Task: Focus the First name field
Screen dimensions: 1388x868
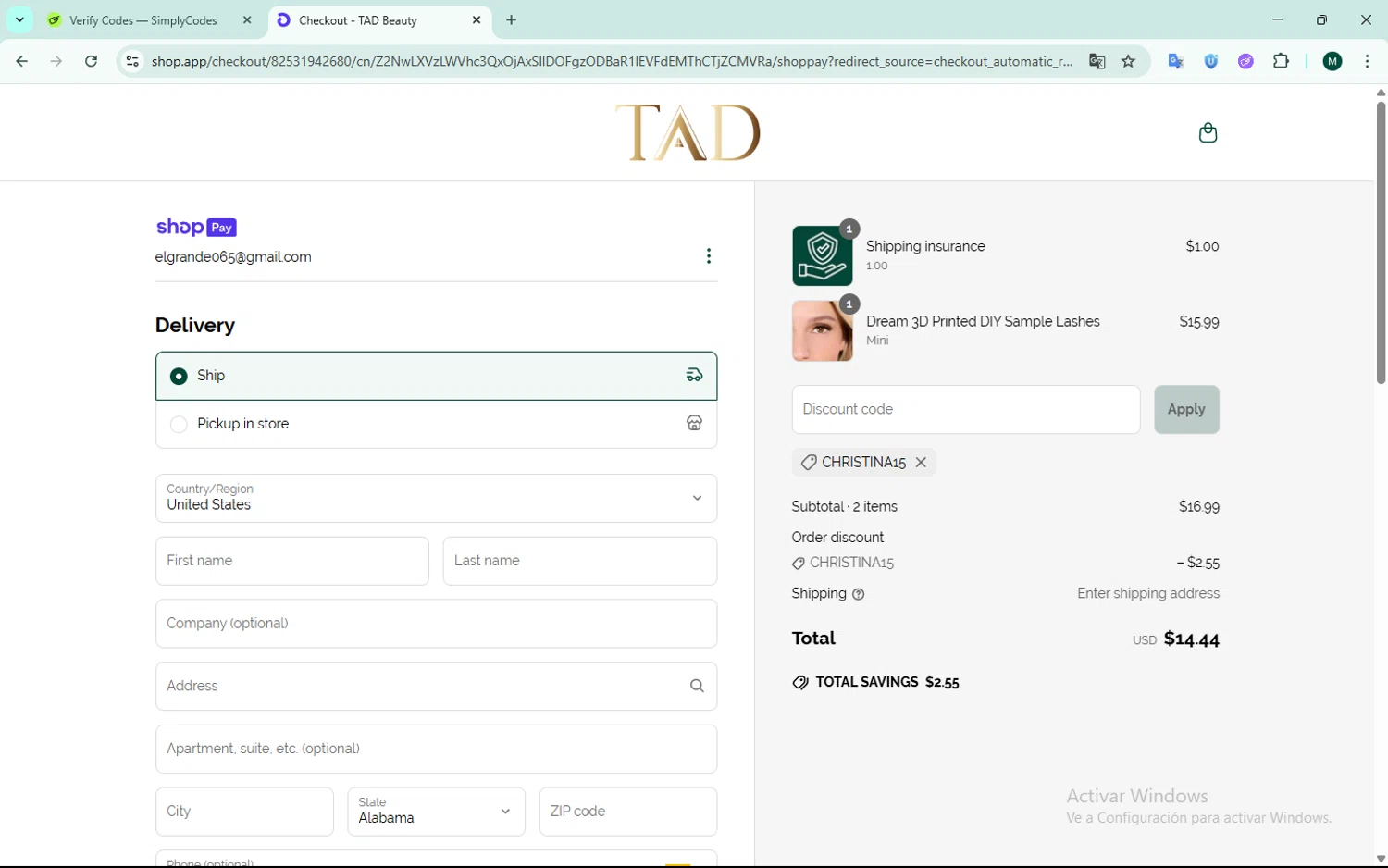Action: 292,561
